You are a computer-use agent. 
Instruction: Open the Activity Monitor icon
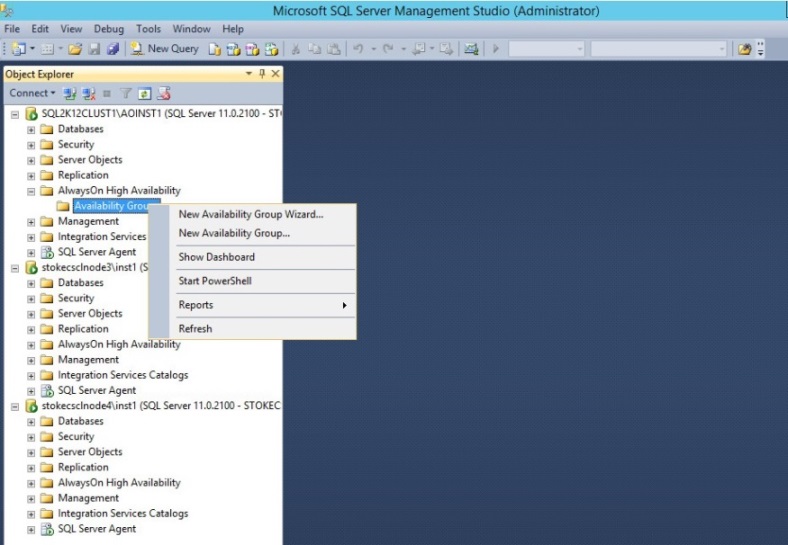[471, 49]
